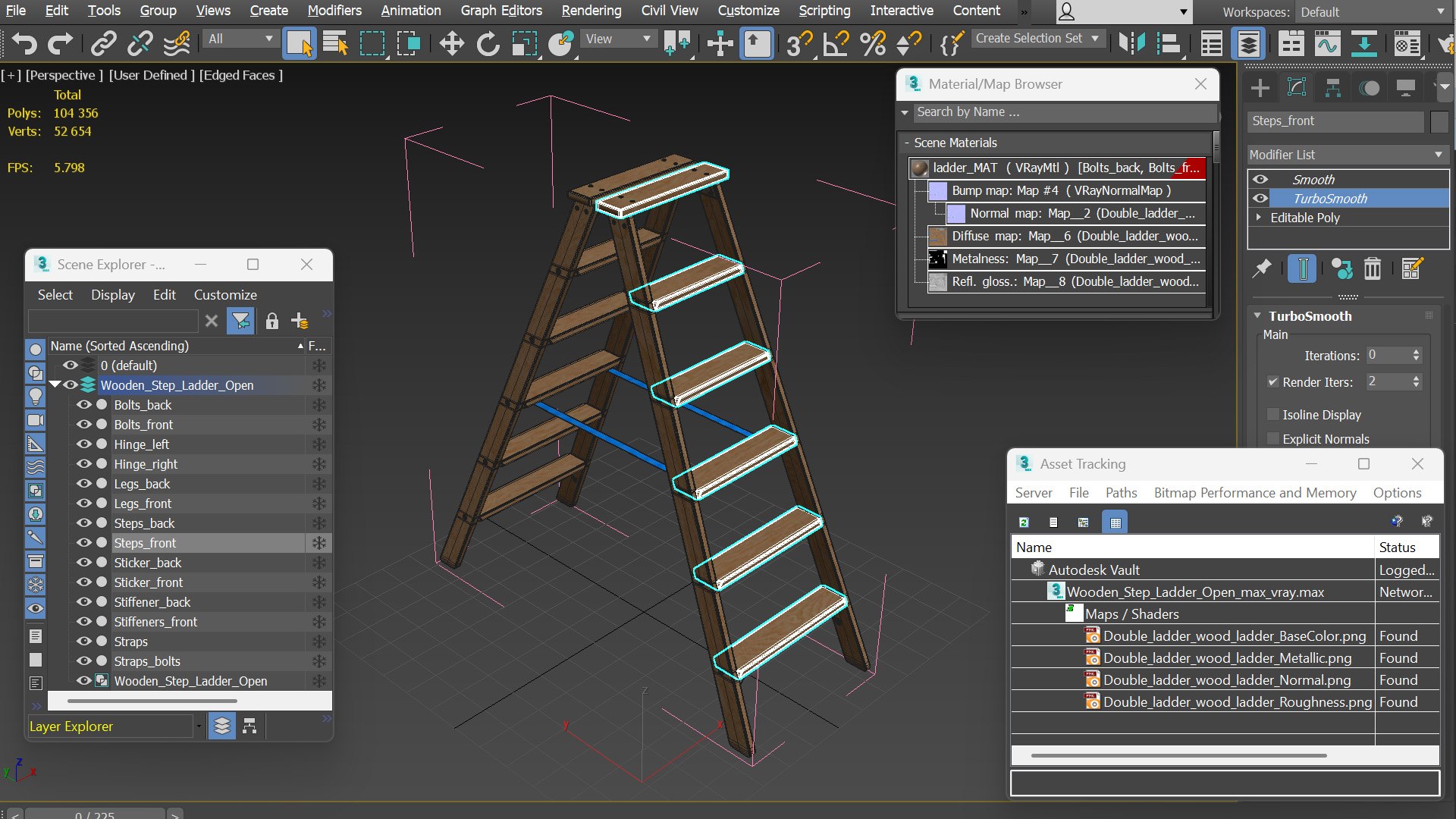
Task: Pin the modifier stack
Action: [1262, 268]
